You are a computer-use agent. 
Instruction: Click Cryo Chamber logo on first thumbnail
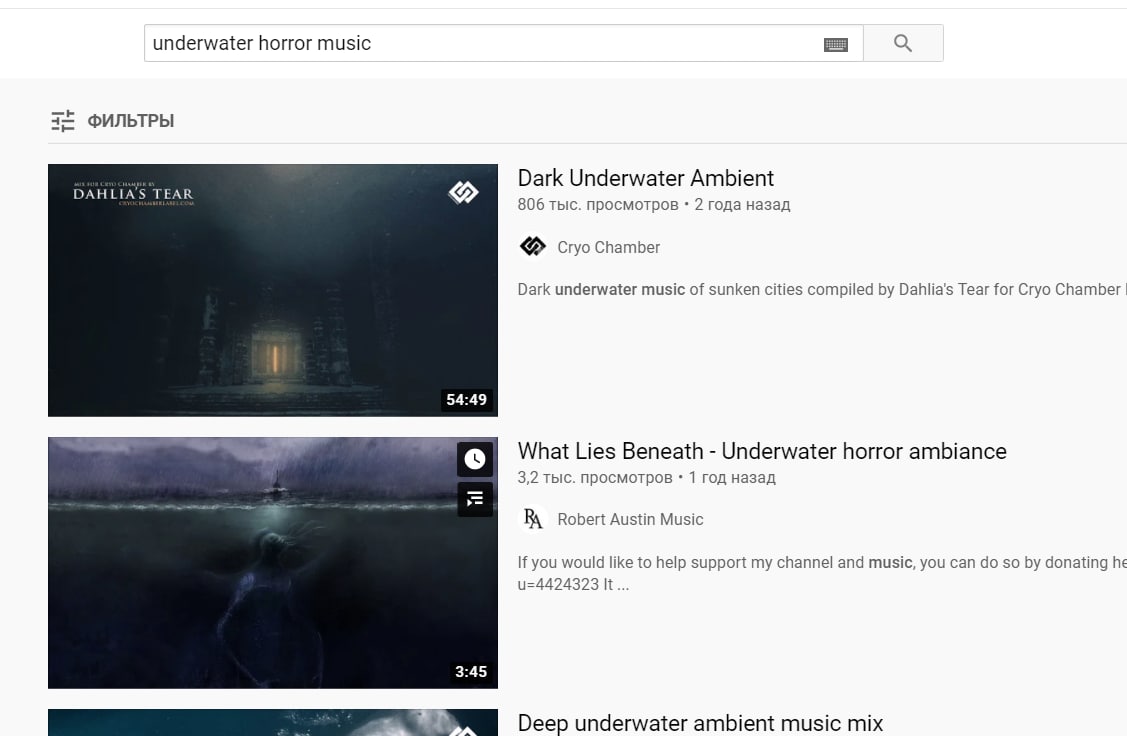464,192
